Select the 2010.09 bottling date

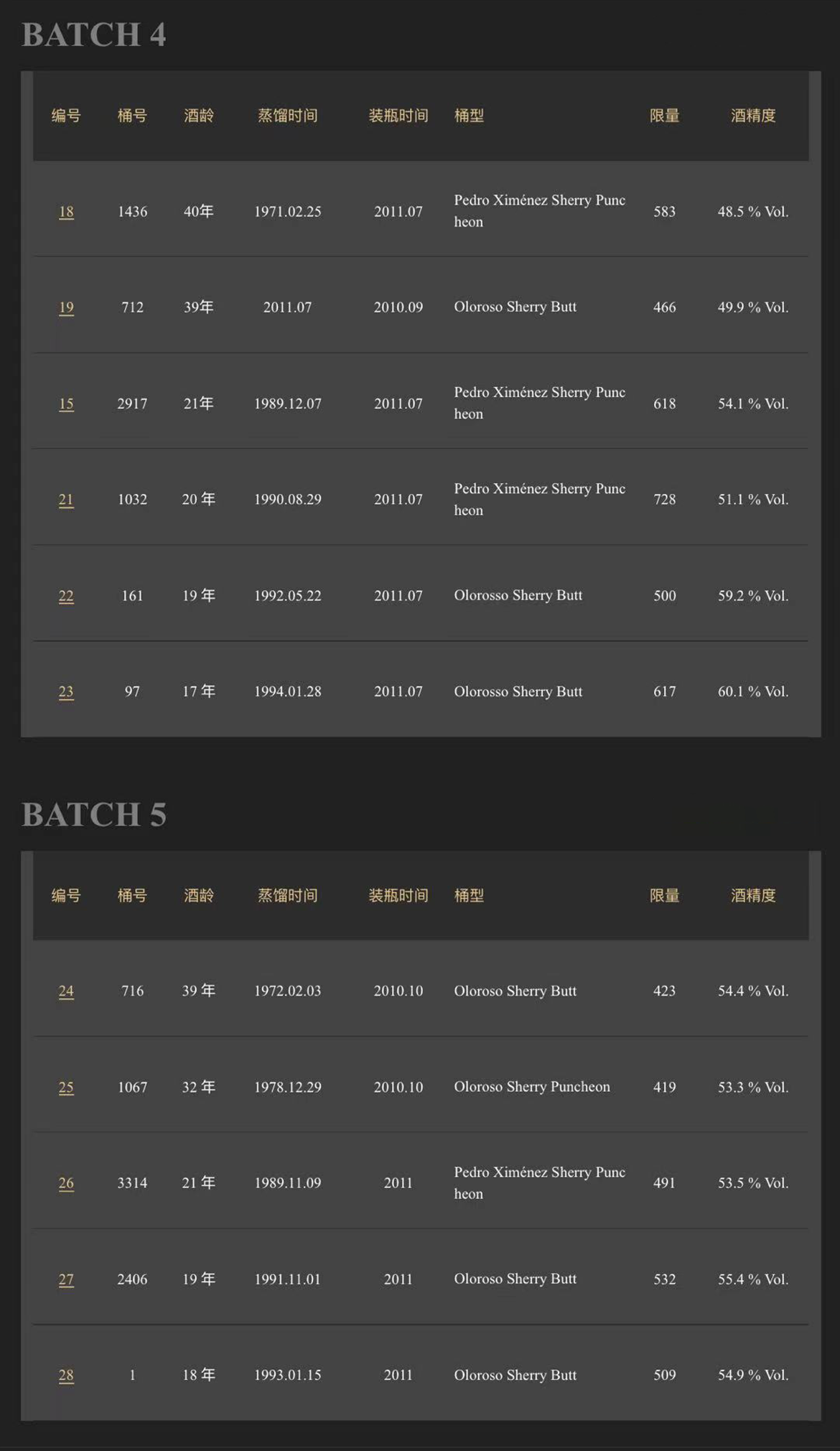click(398, 307)
